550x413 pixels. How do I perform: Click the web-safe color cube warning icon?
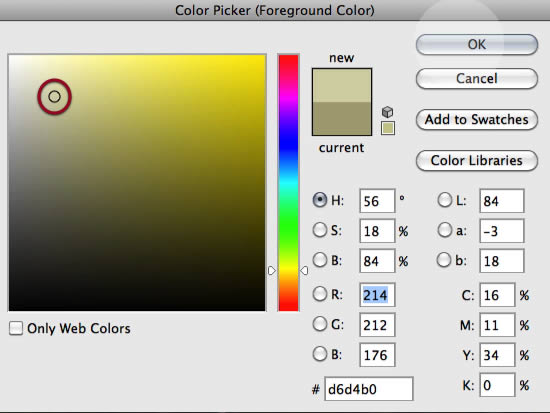click(x=387, y=112)
